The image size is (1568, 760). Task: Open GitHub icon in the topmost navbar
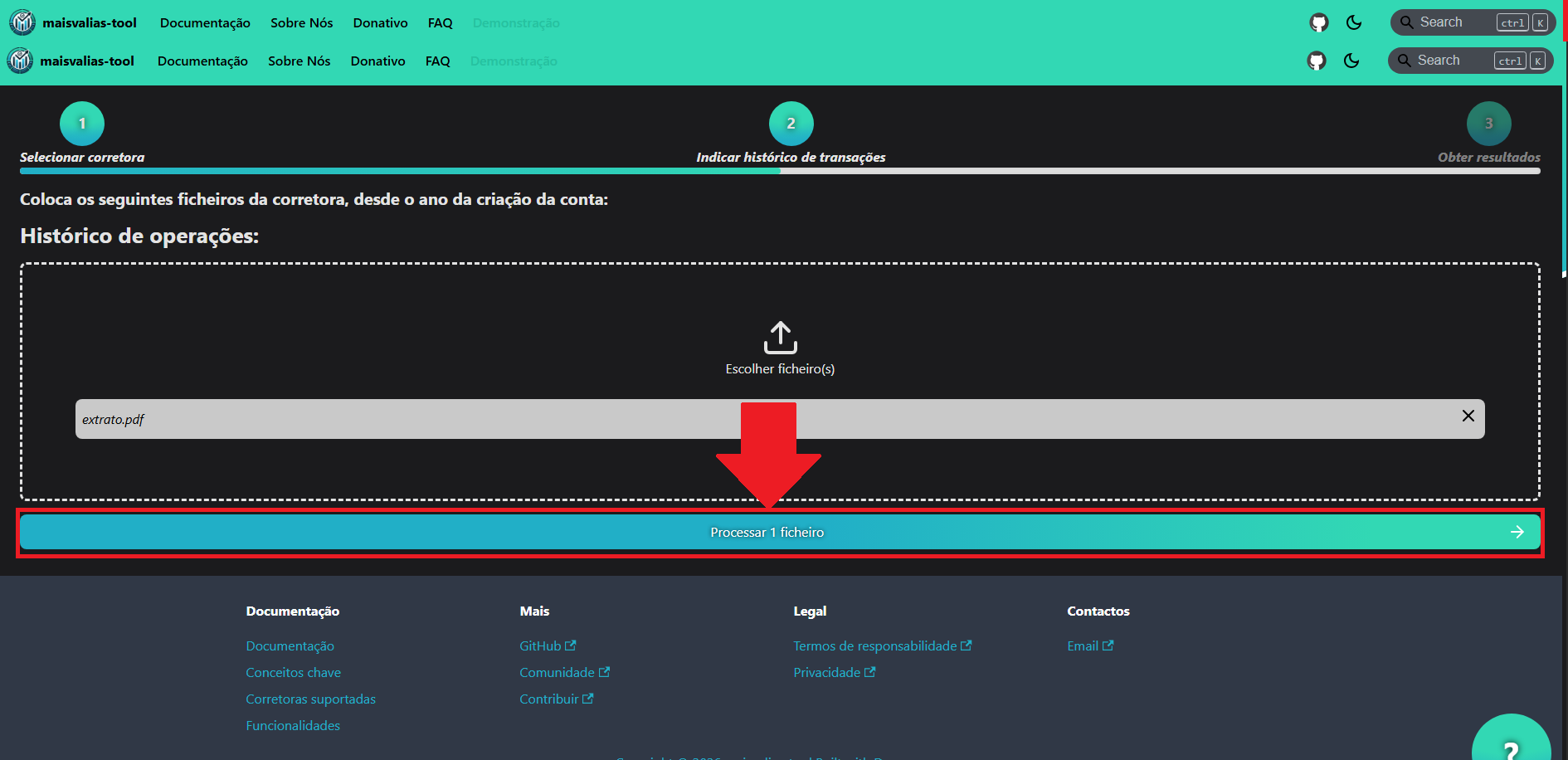(x=1319, y=22)
